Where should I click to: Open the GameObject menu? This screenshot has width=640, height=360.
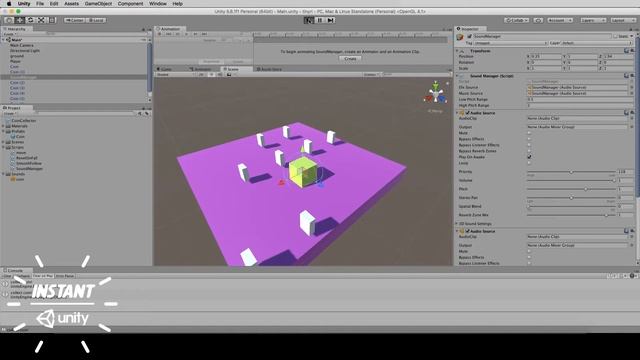(98, 4)
